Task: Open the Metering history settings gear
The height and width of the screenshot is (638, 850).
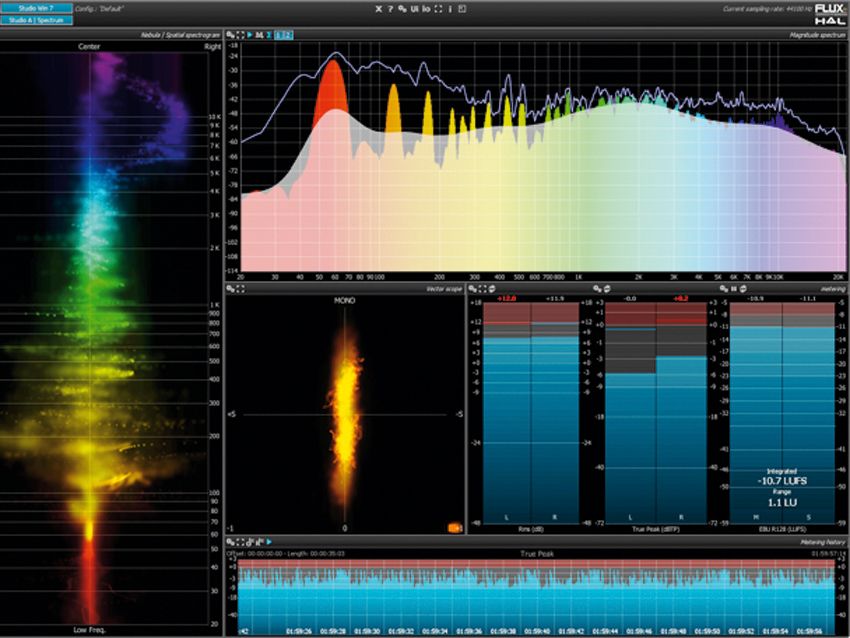Action: 230,541
